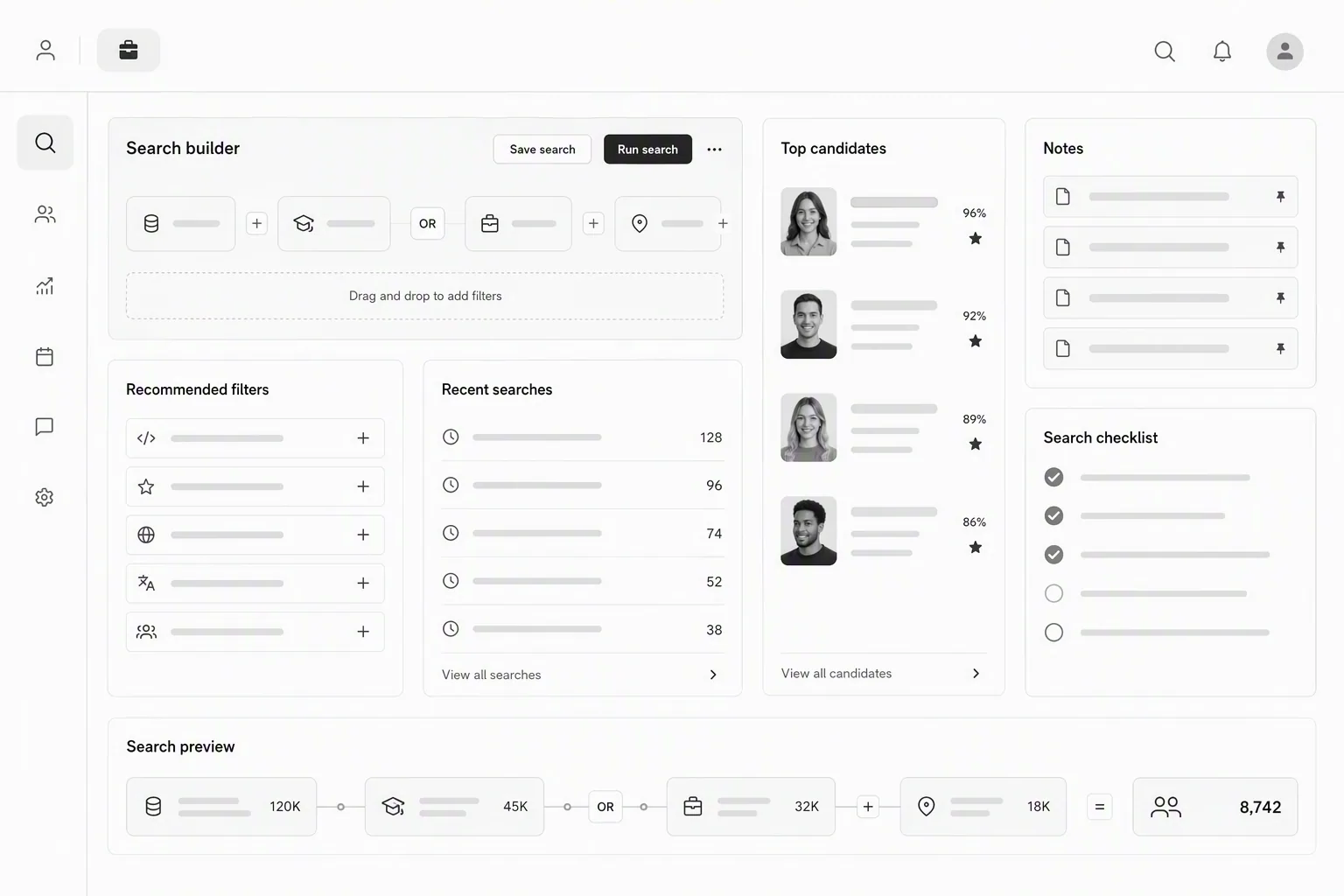Add the translation language recommended filter
The image size is (1344, 896).
363,583
